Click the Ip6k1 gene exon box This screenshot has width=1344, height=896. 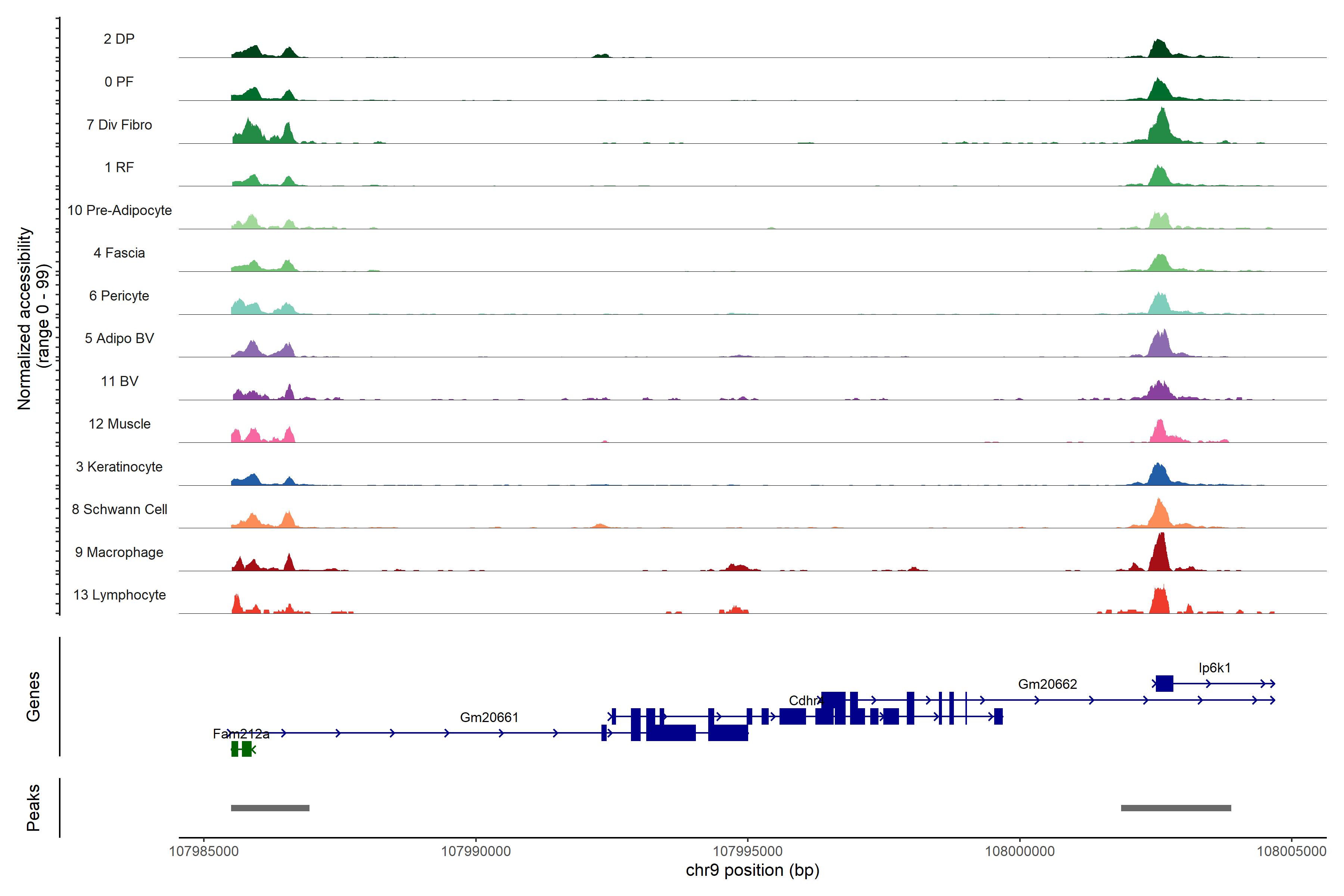point(1164,684)
